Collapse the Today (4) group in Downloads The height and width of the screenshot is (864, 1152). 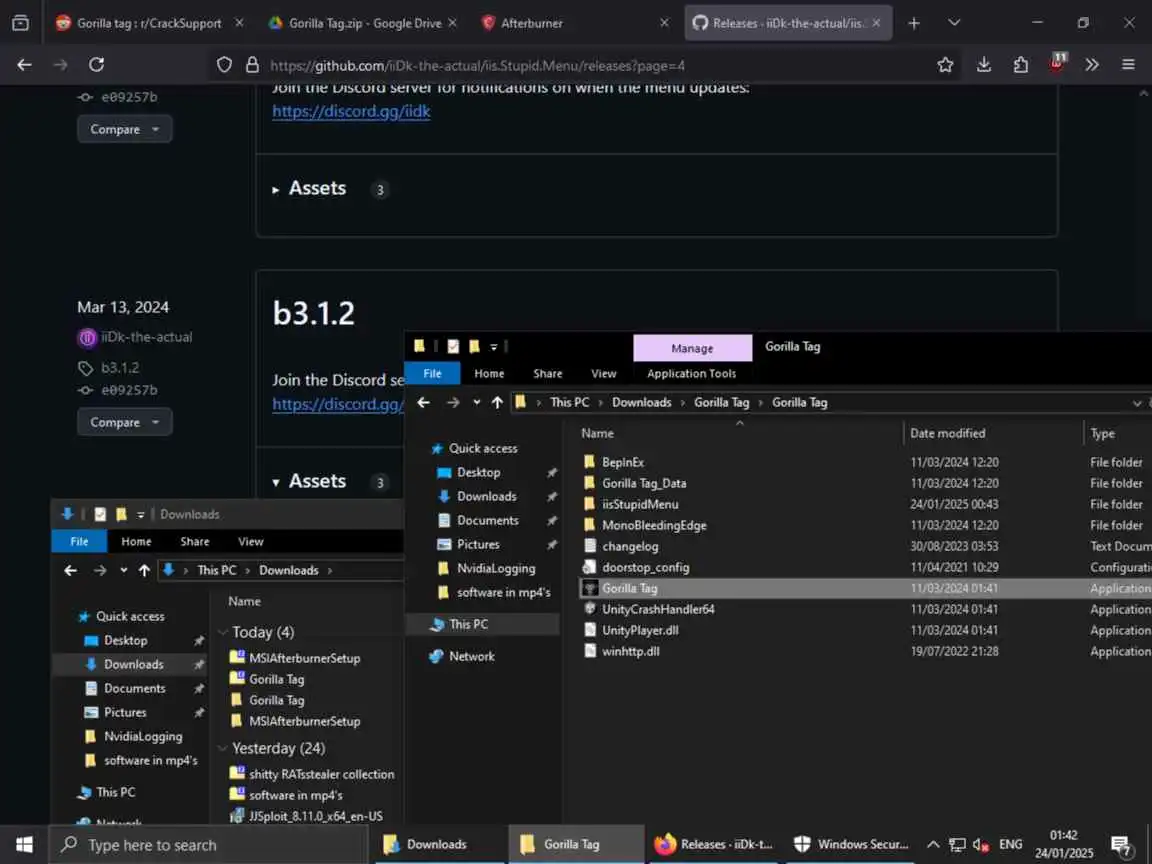tap(223, 633)
